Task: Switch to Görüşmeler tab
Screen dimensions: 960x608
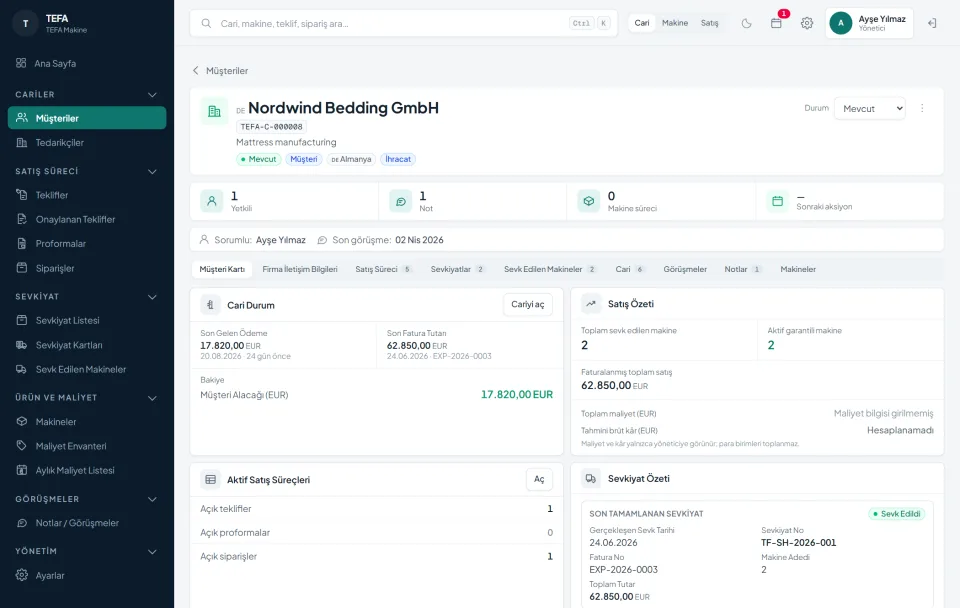Action: [x=685, y=269]
